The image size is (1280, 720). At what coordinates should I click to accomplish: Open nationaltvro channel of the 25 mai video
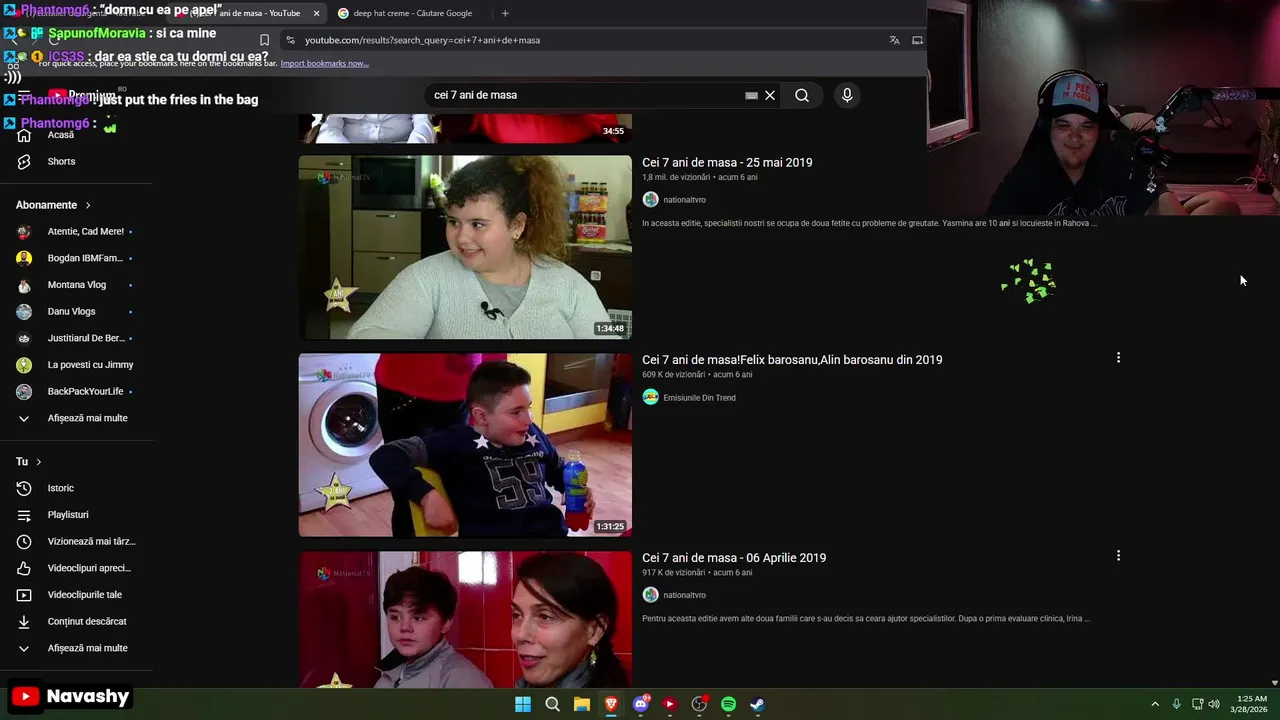[684, 200]
